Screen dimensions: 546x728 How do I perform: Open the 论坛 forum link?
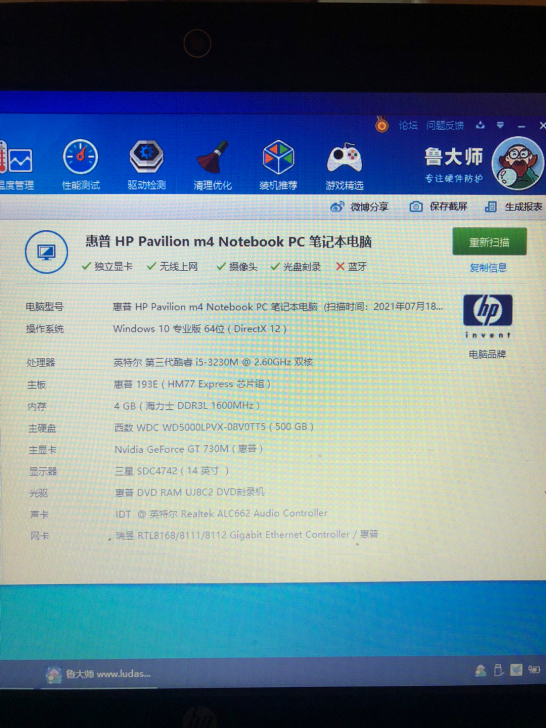[408, 125]
